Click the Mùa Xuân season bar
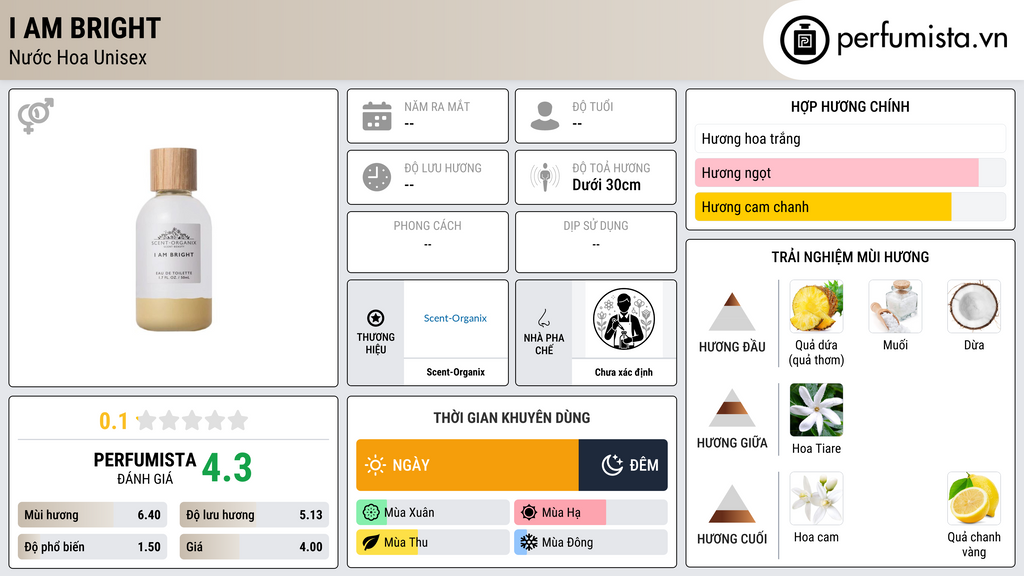This screenshot has width=1024, height=576. [433, 513]
